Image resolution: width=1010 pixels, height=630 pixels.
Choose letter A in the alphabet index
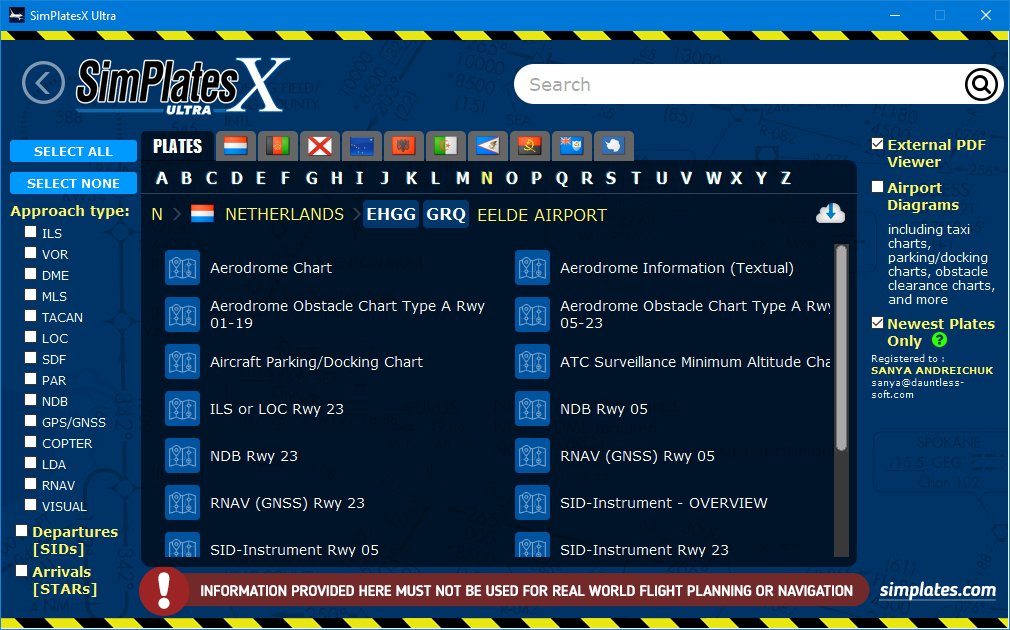pyautogui.click(x=162, y=178)
